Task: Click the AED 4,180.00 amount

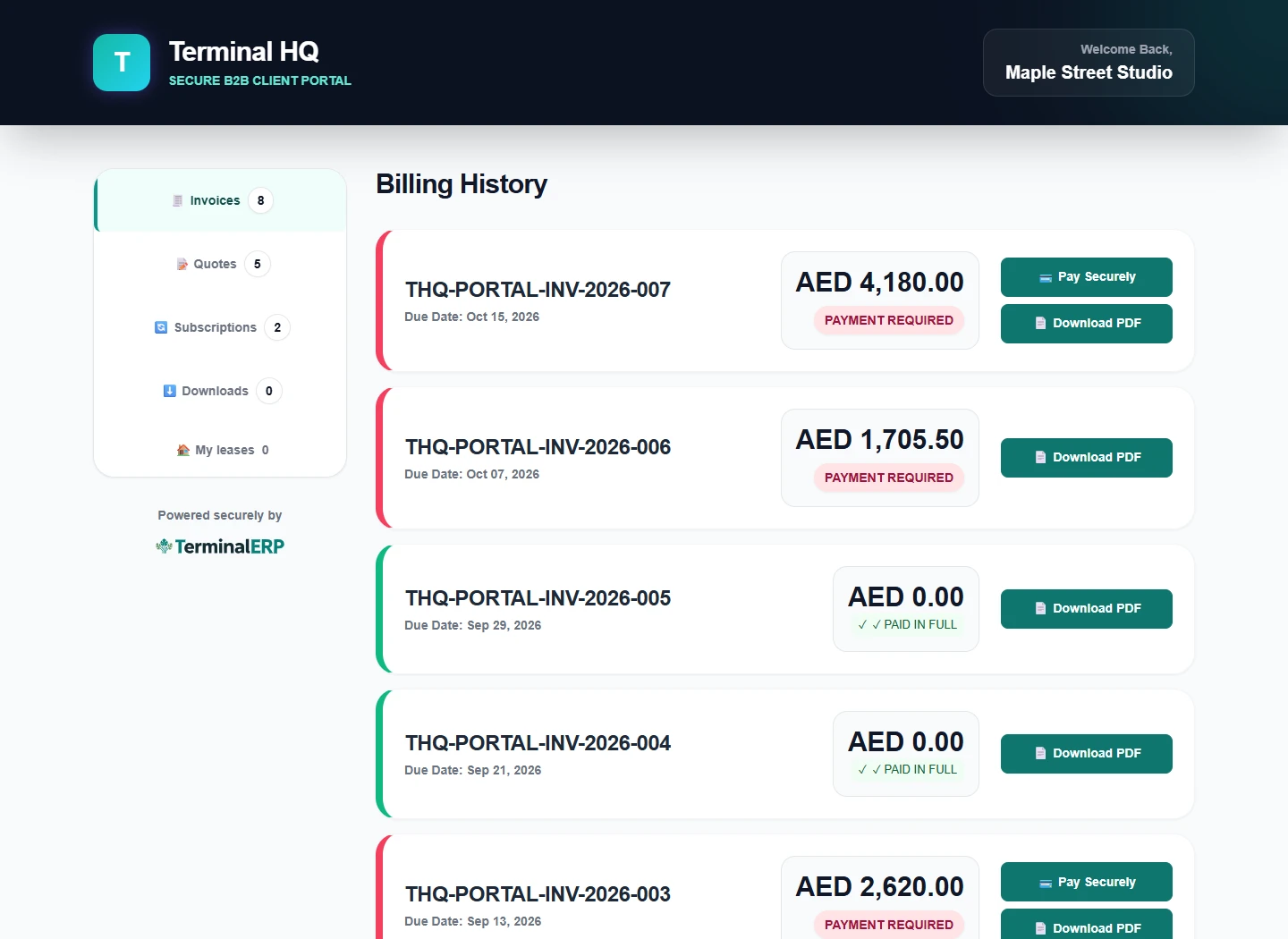Action: pyautogui.click(x=880, y=283)
